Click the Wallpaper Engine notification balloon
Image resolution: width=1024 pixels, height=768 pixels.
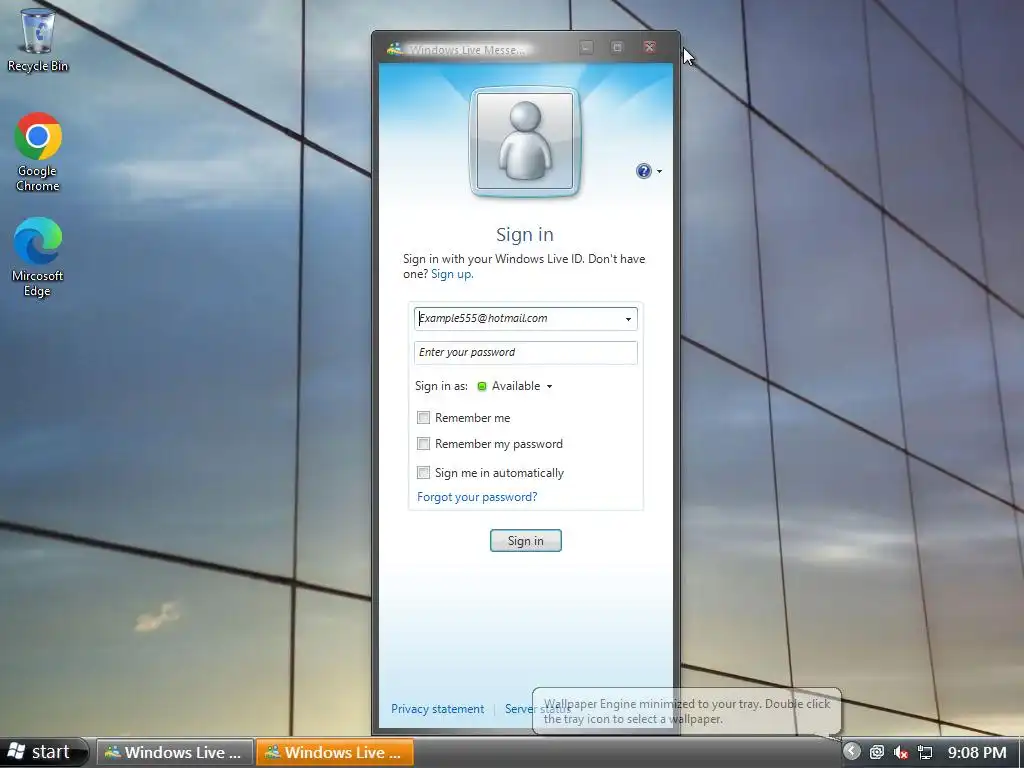tap(687, 711)
